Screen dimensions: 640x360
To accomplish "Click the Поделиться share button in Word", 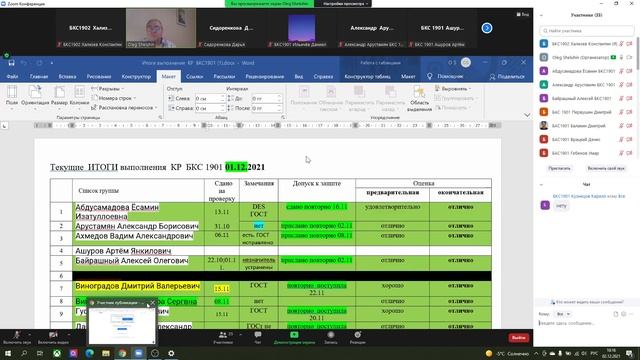I will click(x=507, y=76).
